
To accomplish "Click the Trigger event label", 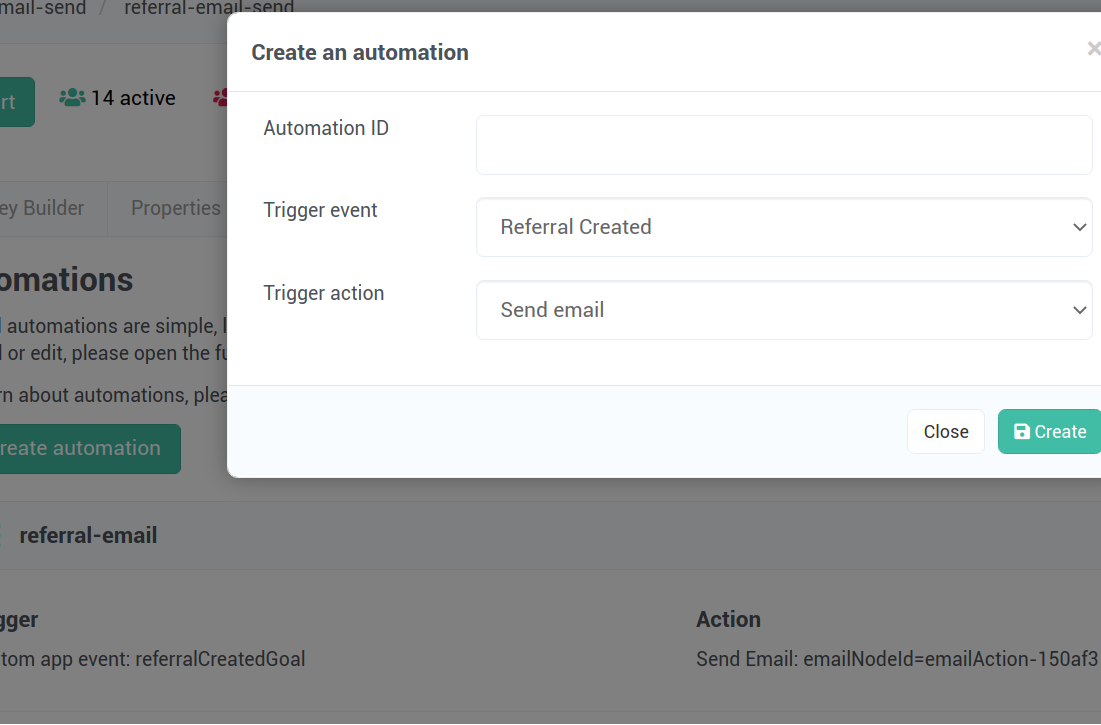I will [x=320, y=211].
